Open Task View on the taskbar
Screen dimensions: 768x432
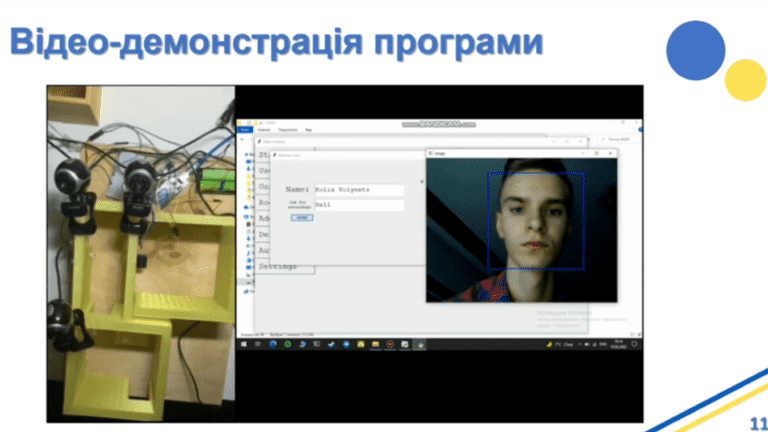pos(258,344)
